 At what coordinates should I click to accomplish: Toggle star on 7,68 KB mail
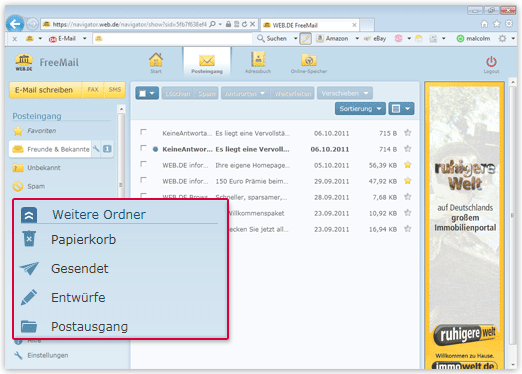407,197
